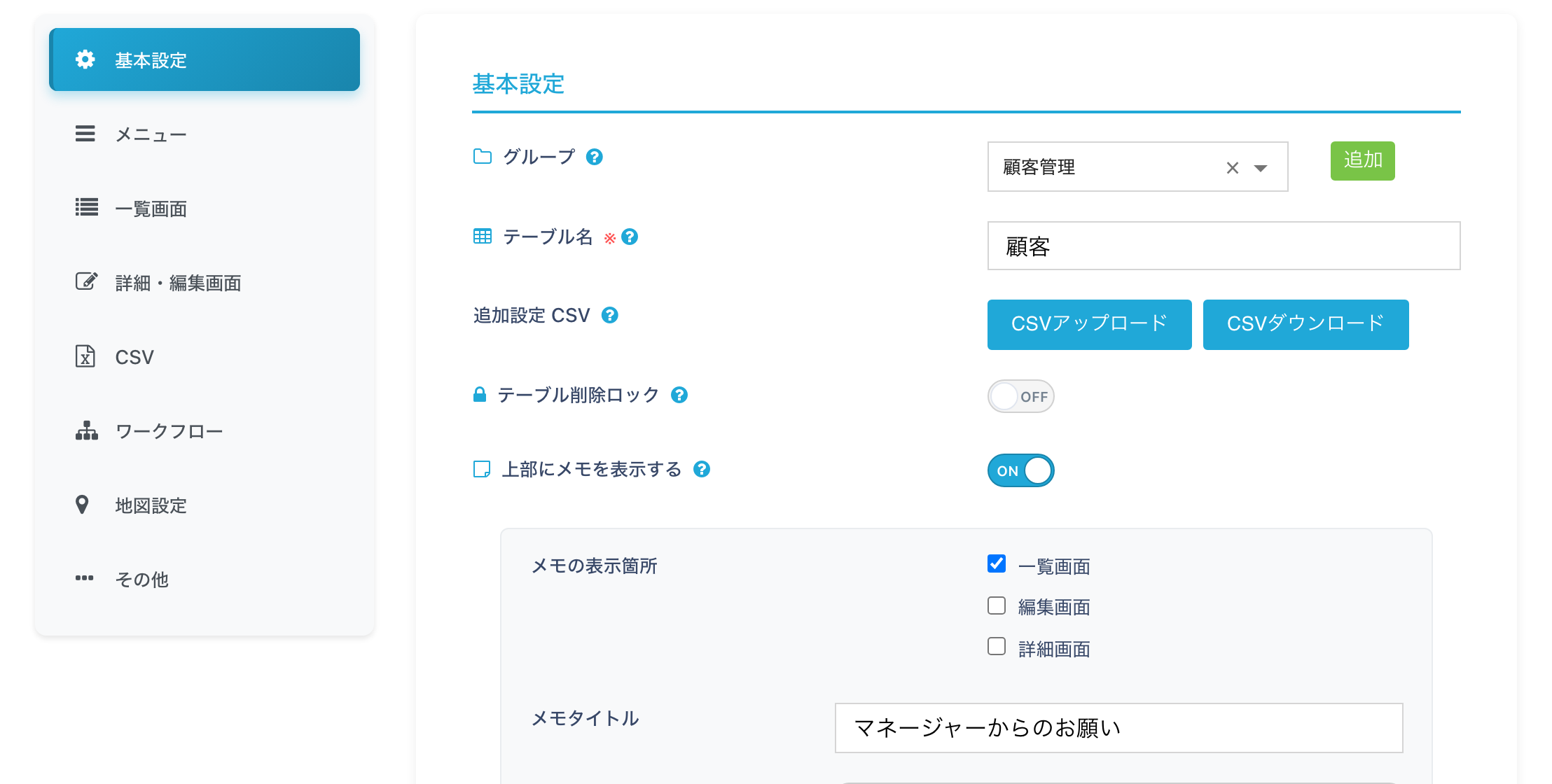This screenshot has width=1552, height=784.
Task: Open help tooltip for グループ
Action: coord(595,157)
